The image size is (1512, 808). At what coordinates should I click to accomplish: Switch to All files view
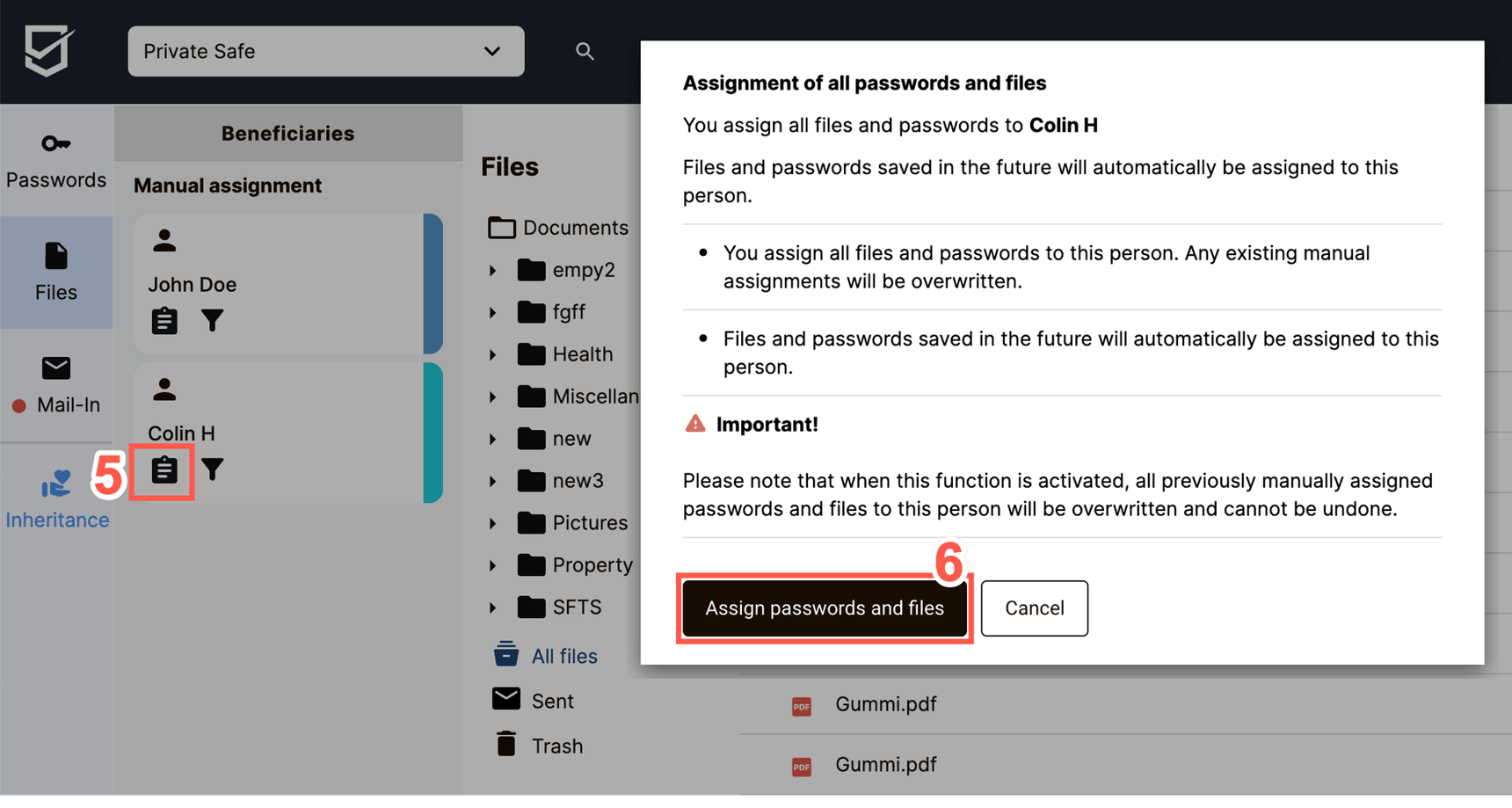[x=565, y=655]
